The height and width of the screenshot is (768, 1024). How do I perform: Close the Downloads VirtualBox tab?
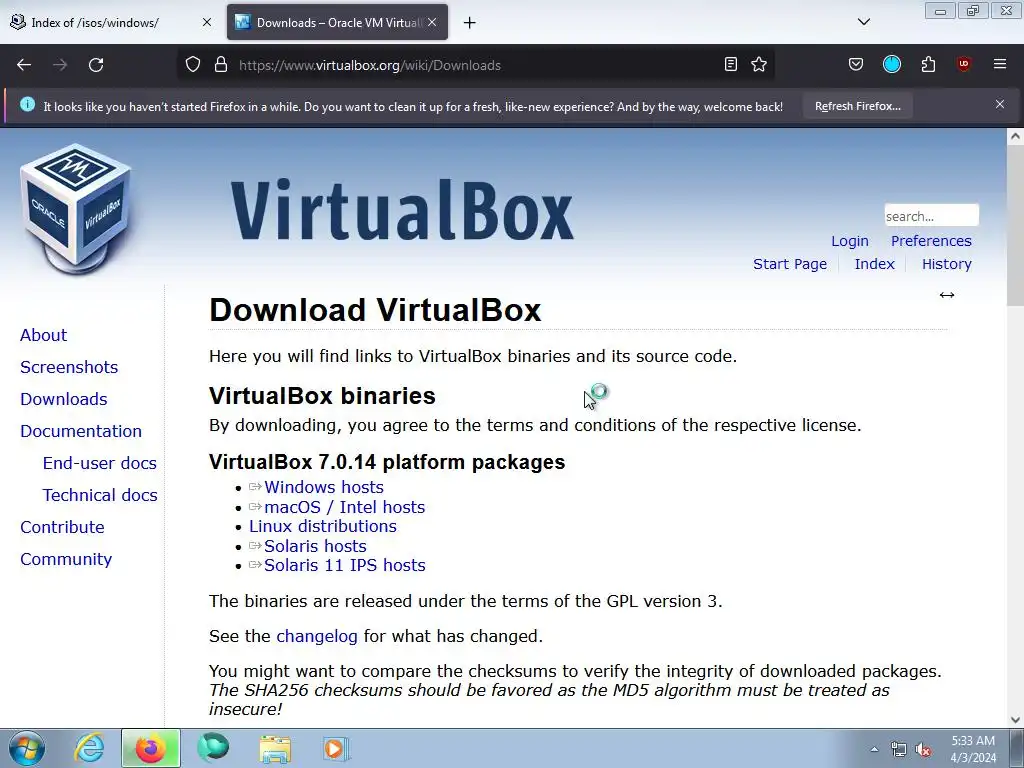[x=432, y=22]
